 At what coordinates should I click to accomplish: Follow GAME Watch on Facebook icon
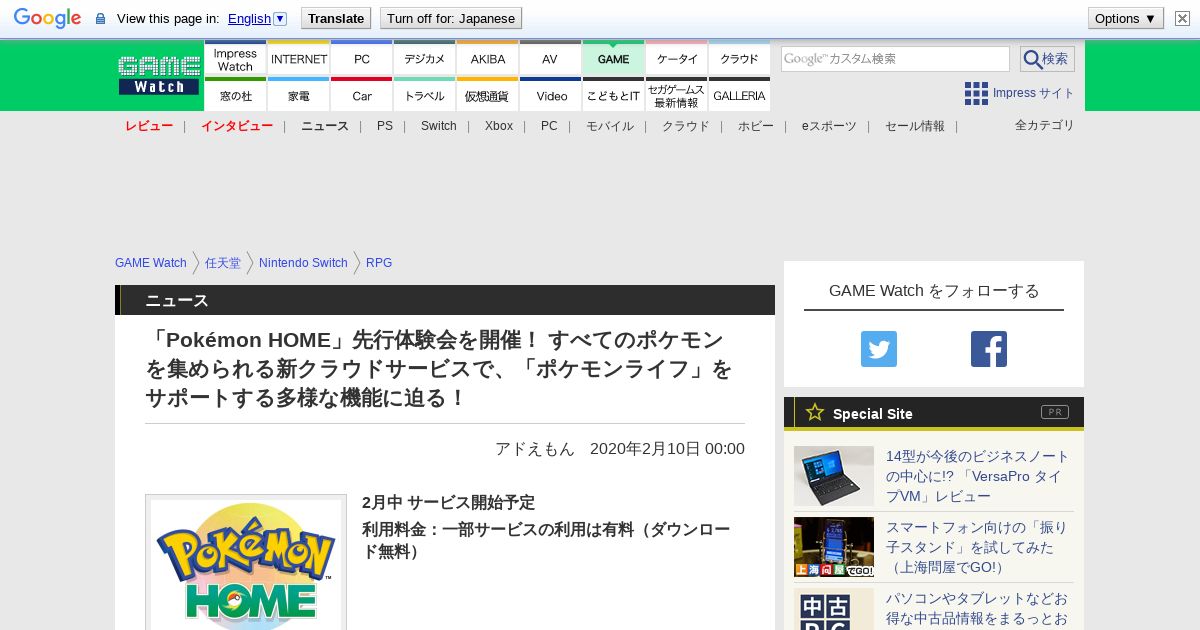pos(989,349)
